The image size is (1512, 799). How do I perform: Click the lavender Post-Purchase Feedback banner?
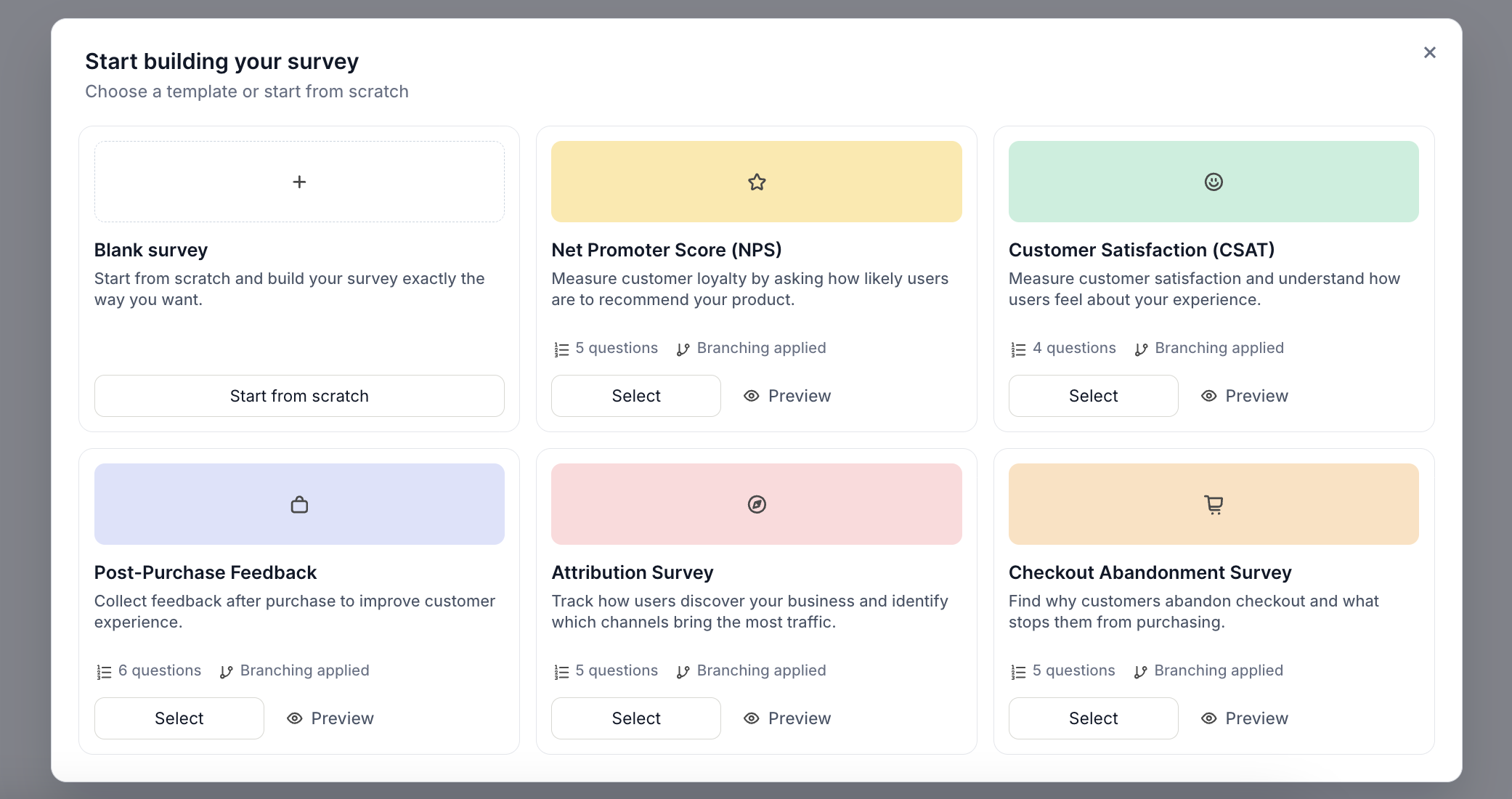299,504
